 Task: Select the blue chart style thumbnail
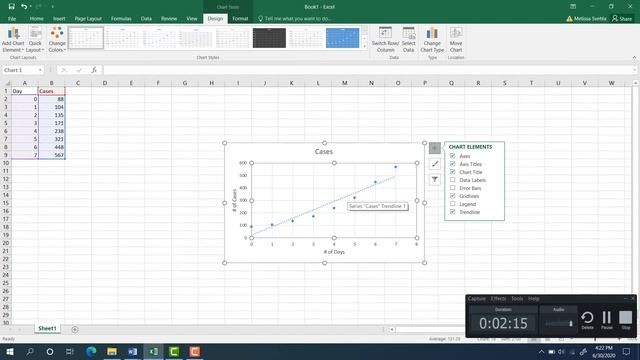click(x=342, y=38)
